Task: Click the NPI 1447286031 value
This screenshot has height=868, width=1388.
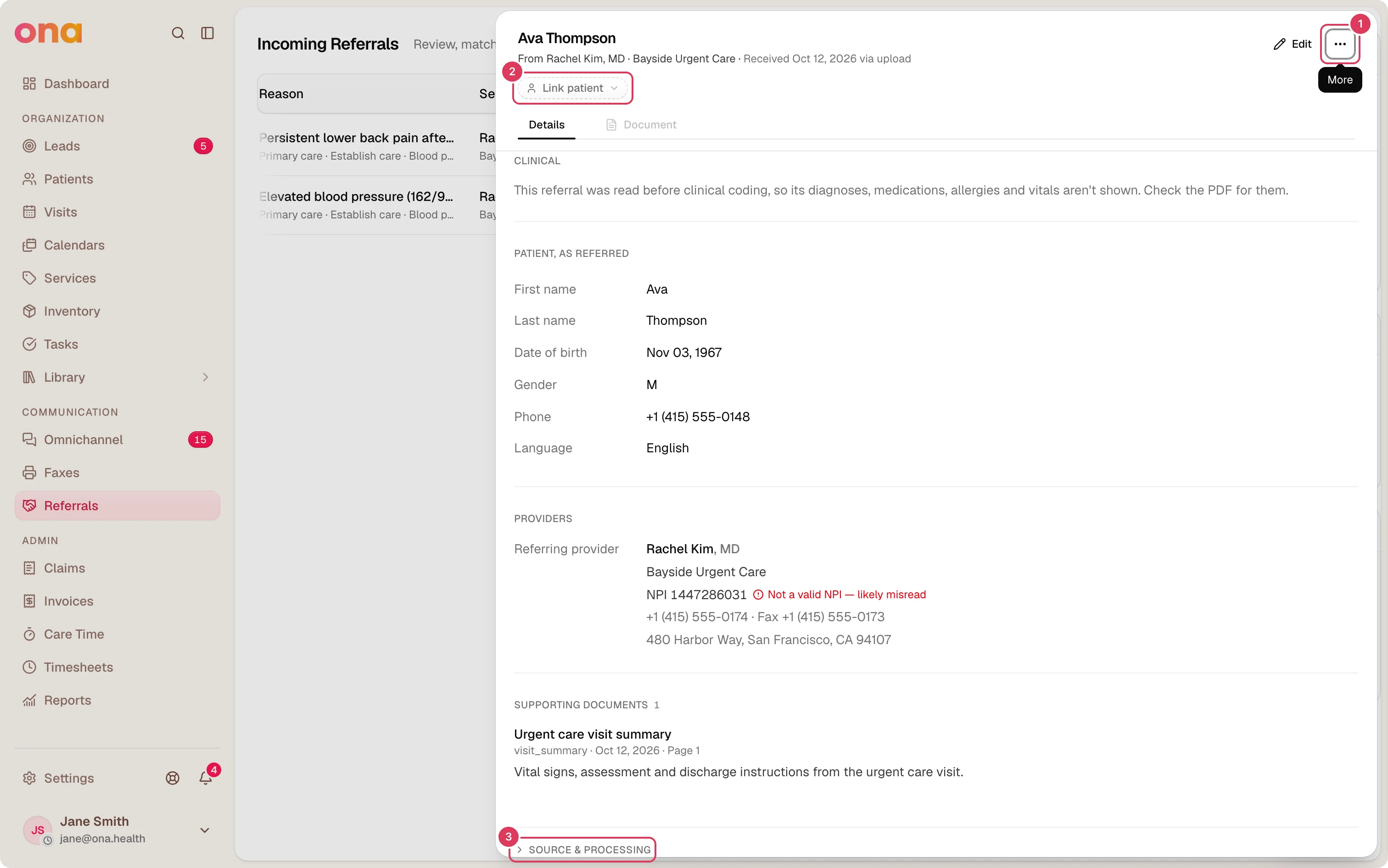Action: (696, 594)
